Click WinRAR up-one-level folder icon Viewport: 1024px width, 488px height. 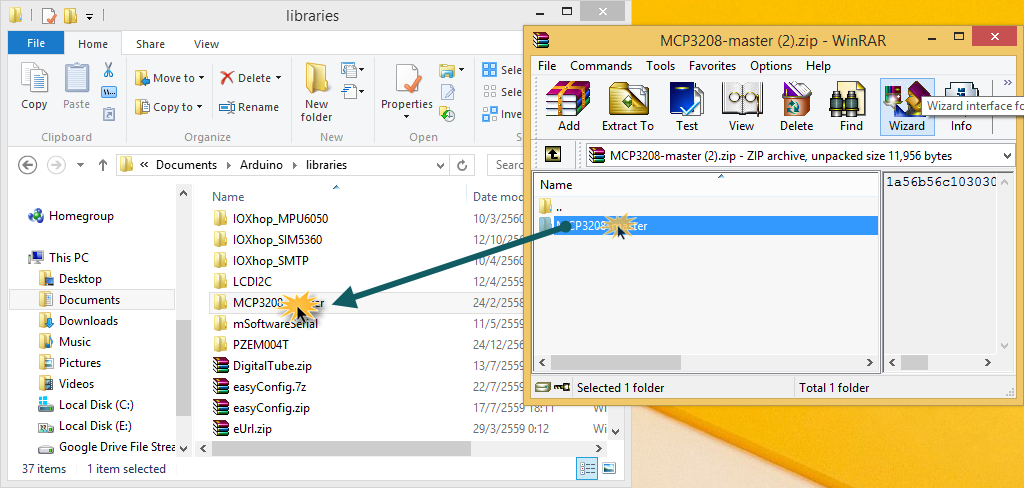(x=552, y=155)
